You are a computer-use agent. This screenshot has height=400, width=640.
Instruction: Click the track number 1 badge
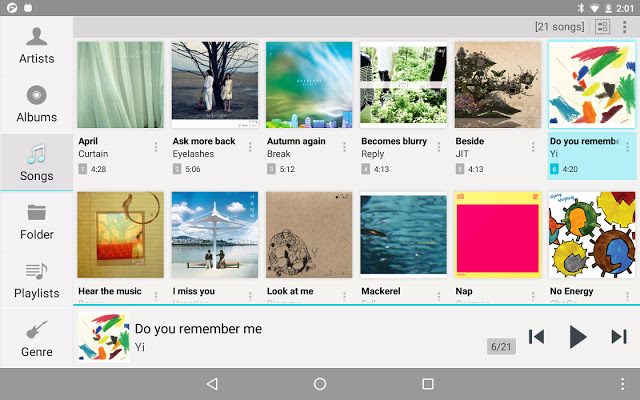click(82, 169)
